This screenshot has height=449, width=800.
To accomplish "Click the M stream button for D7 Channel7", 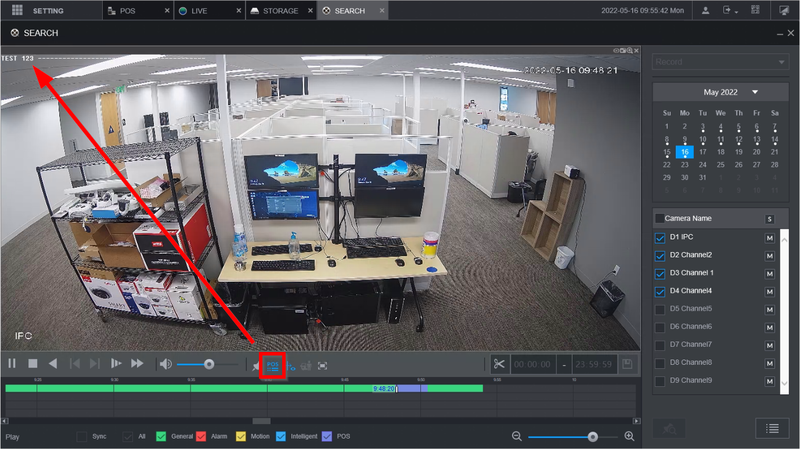I will [770, 345].
